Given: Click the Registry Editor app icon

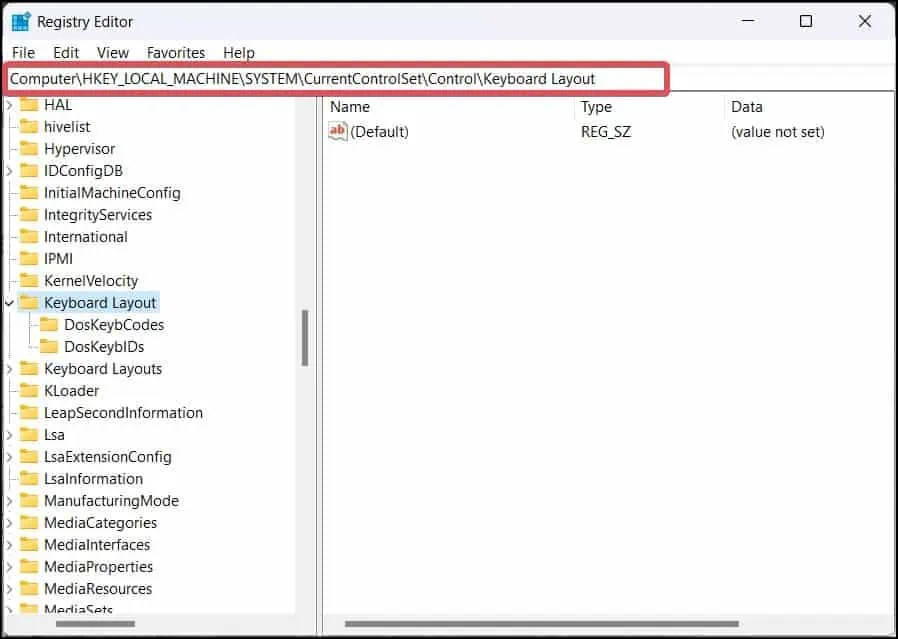Looking at the screenshot, I should pos(21,22).
